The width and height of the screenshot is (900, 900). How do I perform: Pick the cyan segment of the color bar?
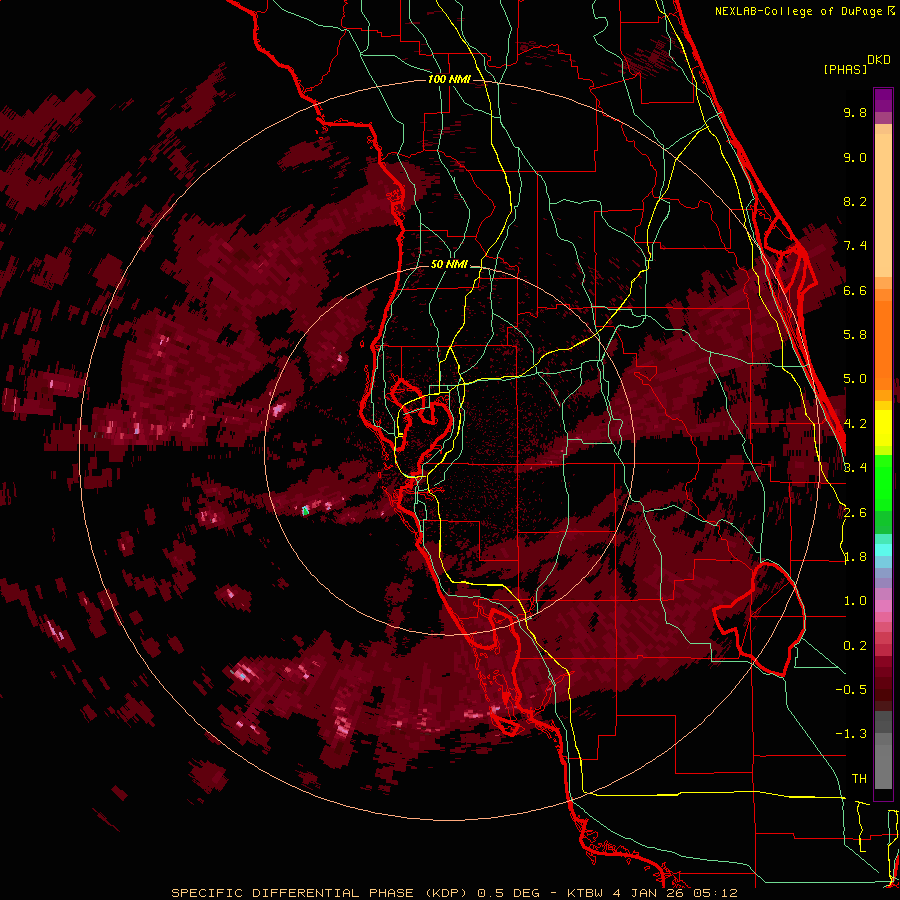click(883, 550)
